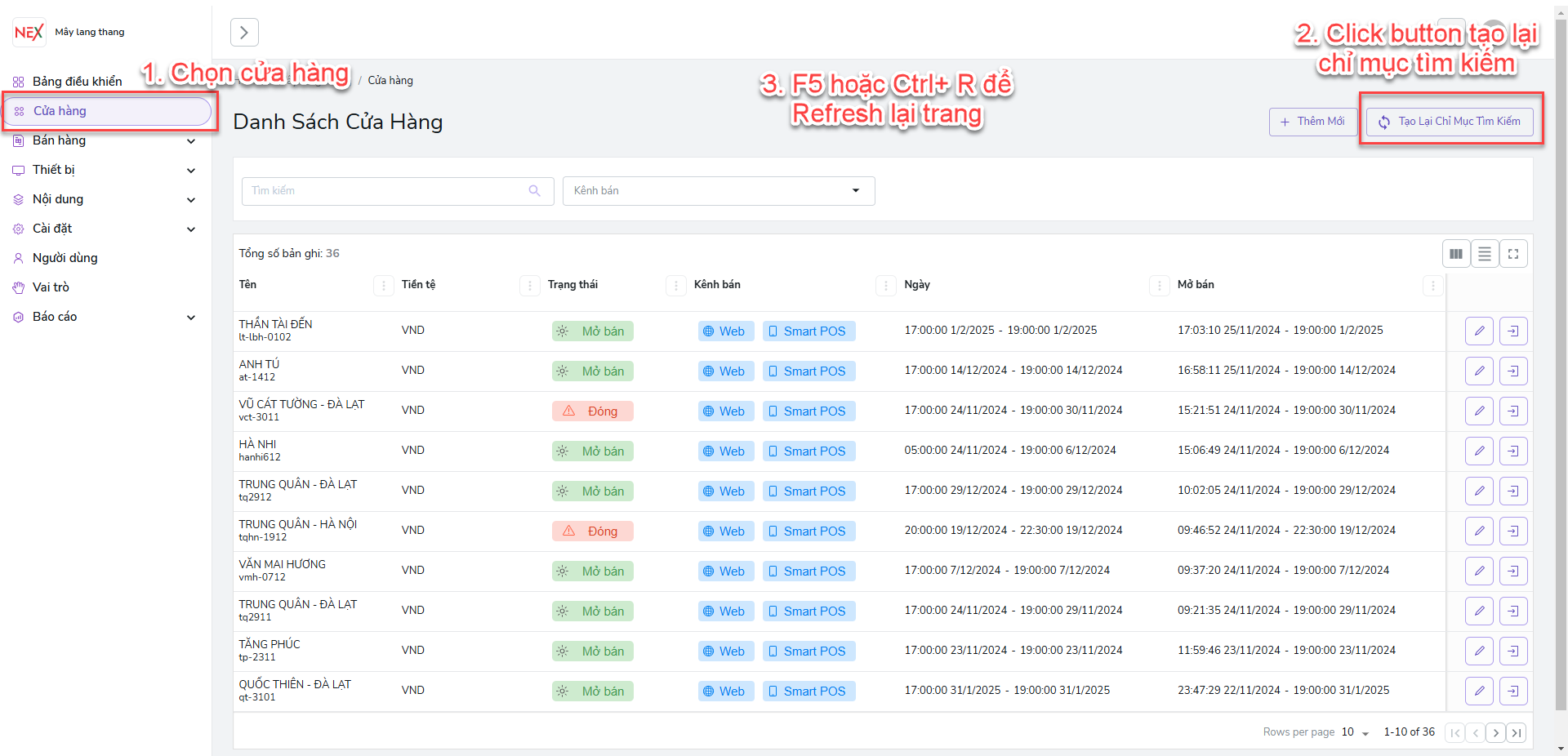Click the search magnifier icon
Image resolution: width=1568 pixels, height=756 pixels.
tap(535, 191)
